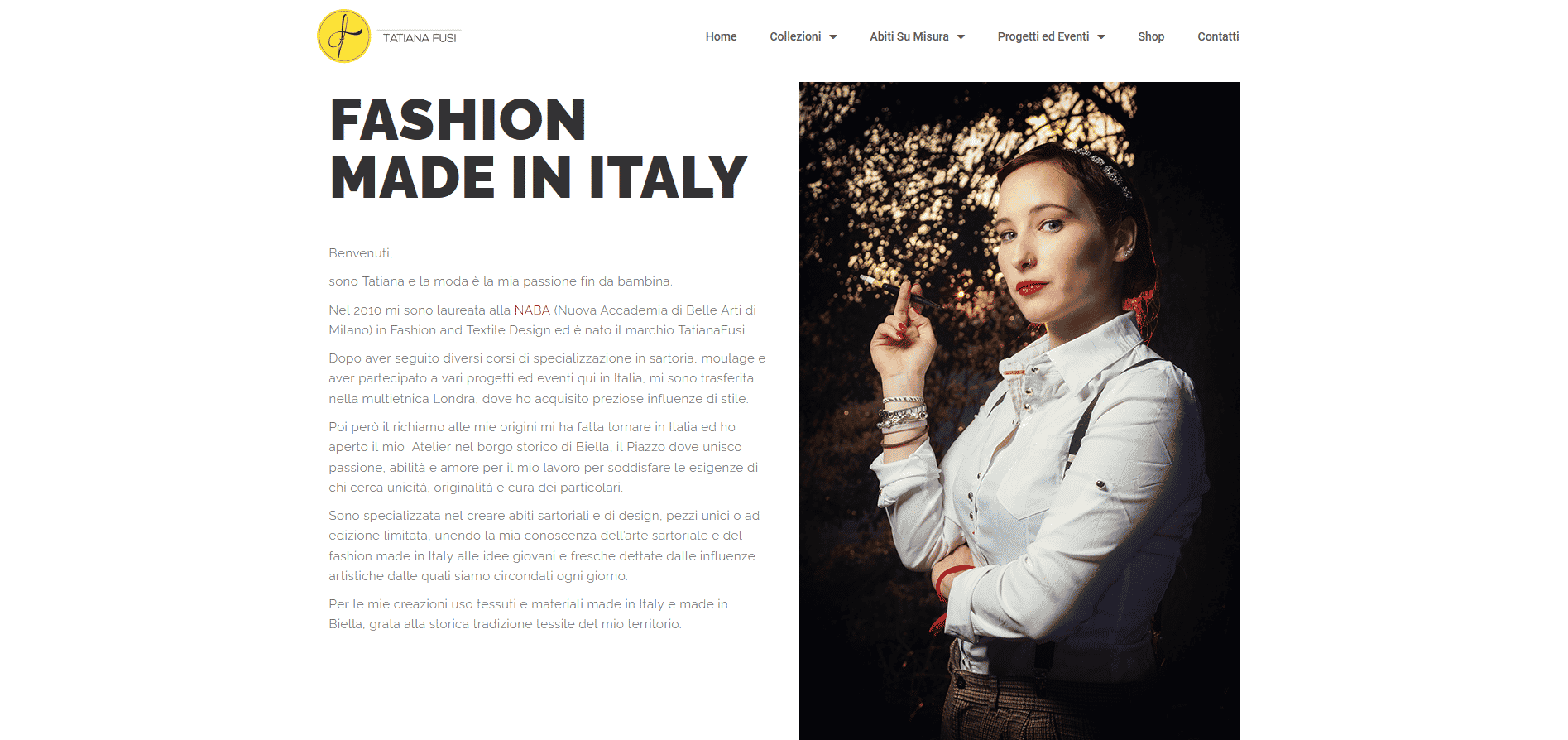Viewport: 1568px width, 740px height.
Task: Click the paragraph starting with Per le mie creazioni
Action: coord(528,614)
